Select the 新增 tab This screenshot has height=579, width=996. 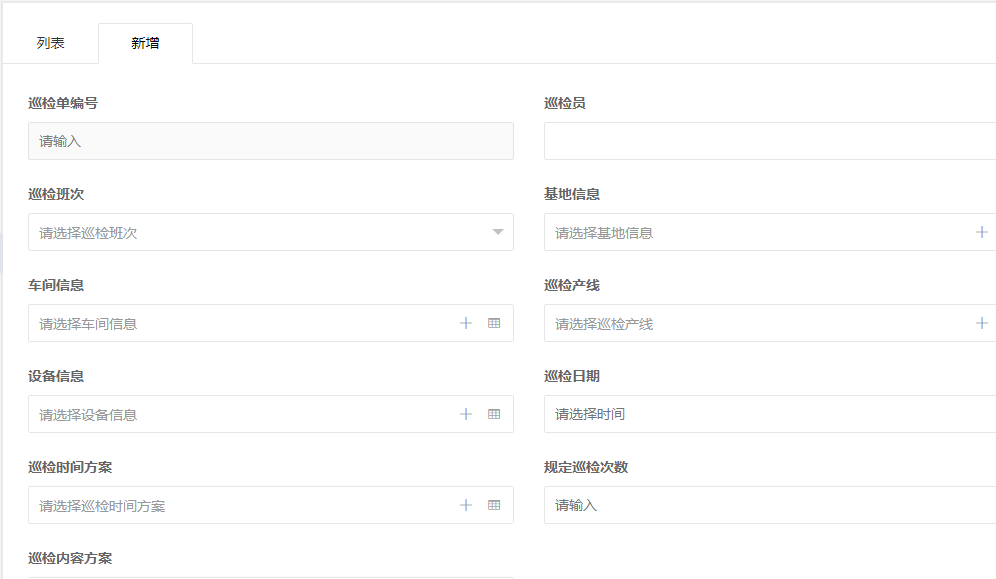pos(145,42)
